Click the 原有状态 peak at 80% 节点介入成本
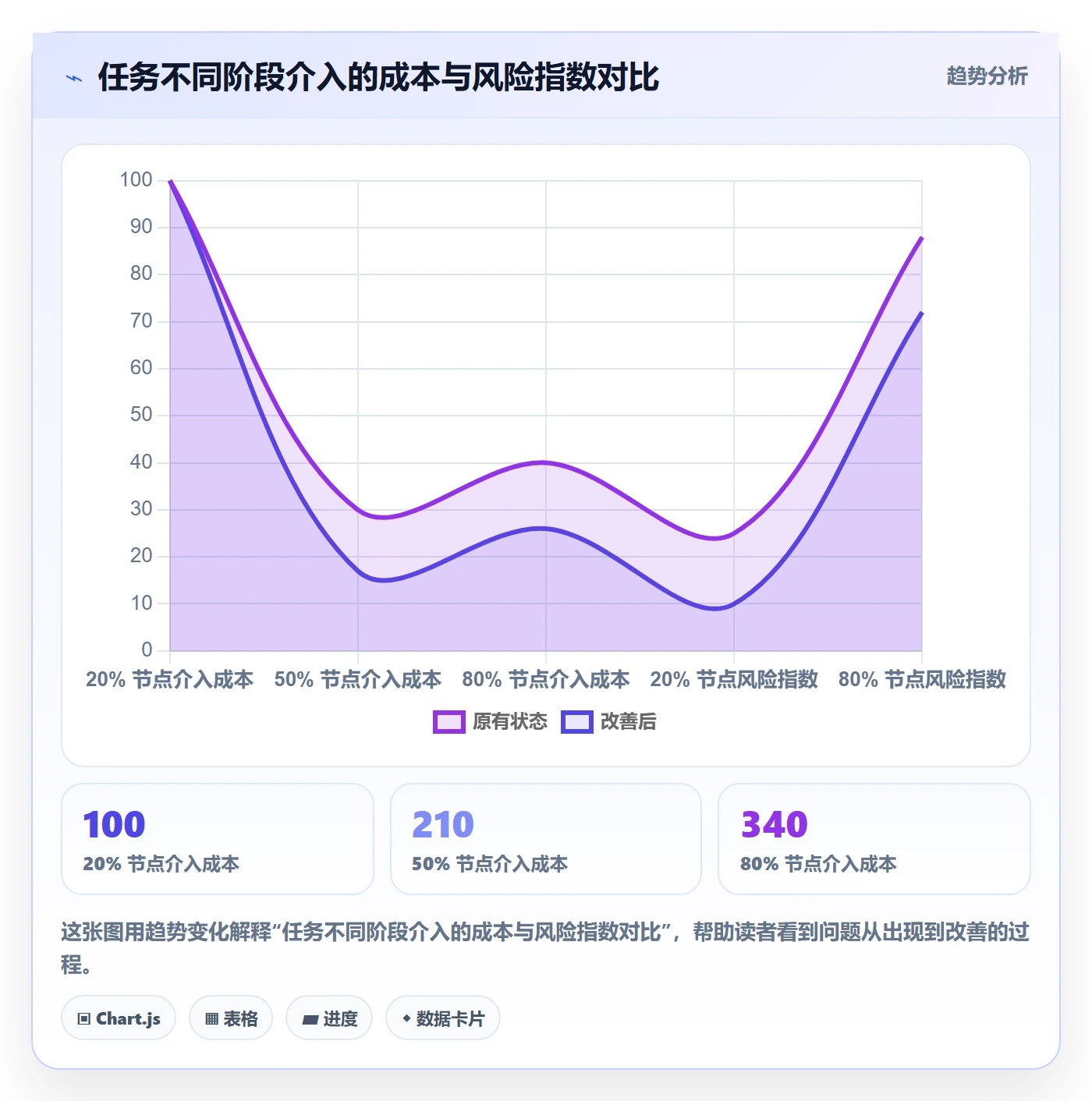This screenshot has height=1101, width=1092. [x=546, y=462]
